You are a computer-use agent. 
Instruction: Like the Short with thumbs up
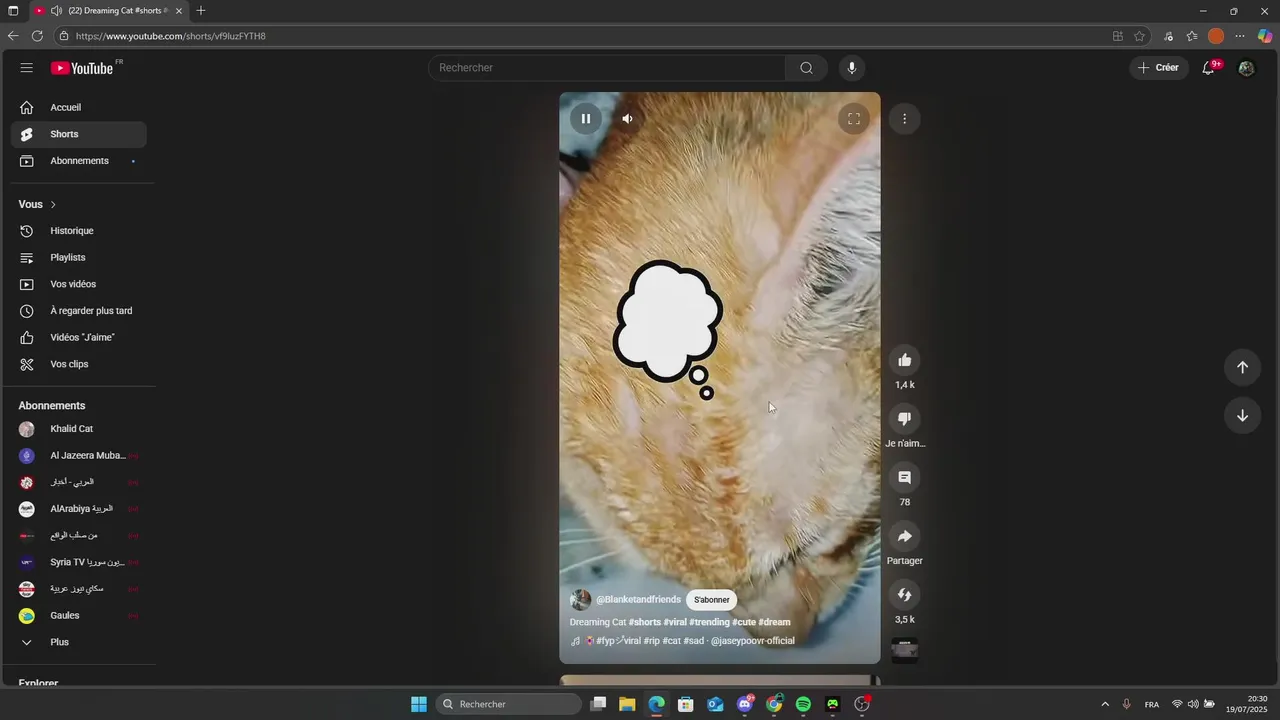click(905, 360)
